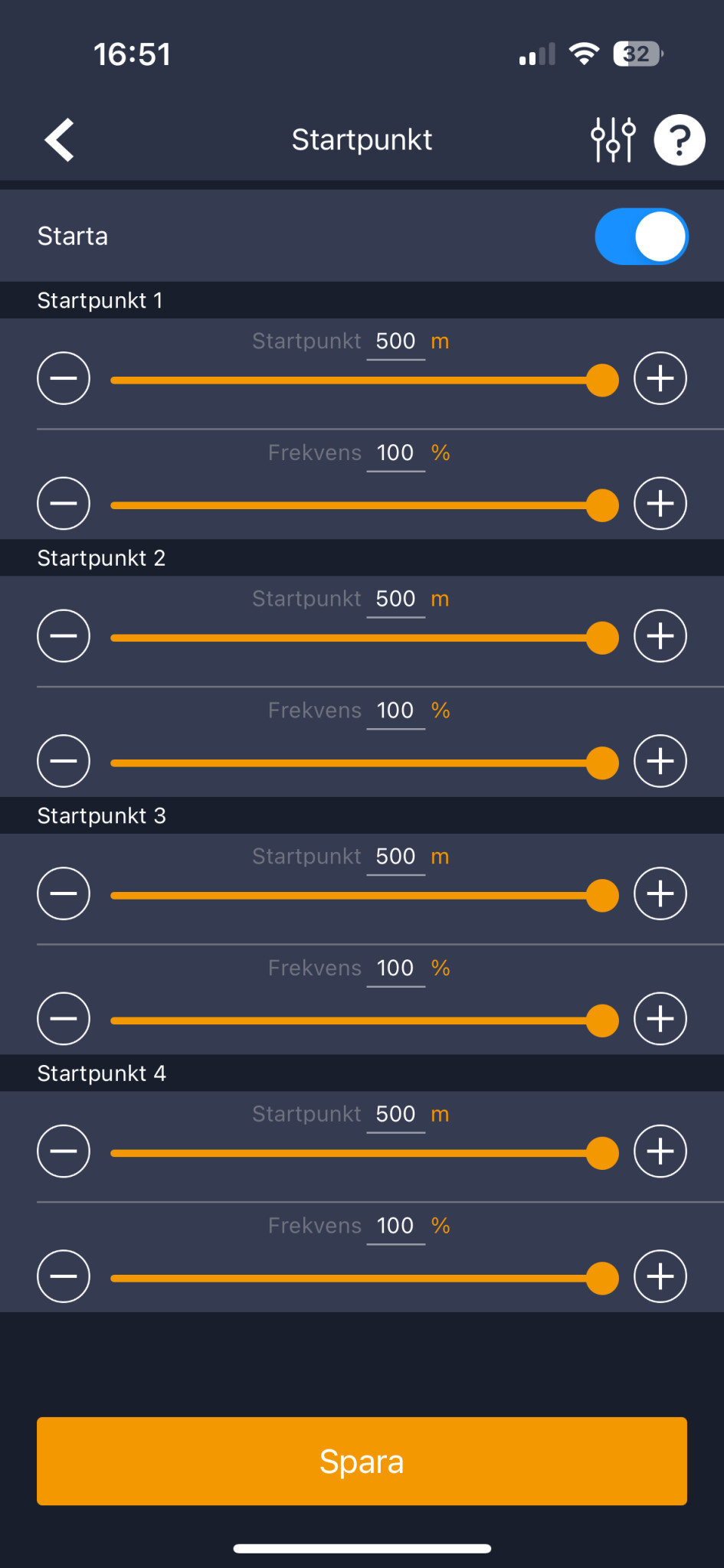Screen dimensions: 724x1568
Task: Increase Startpunkt 4 distance with plus
Action: (x=660, y=1151)
